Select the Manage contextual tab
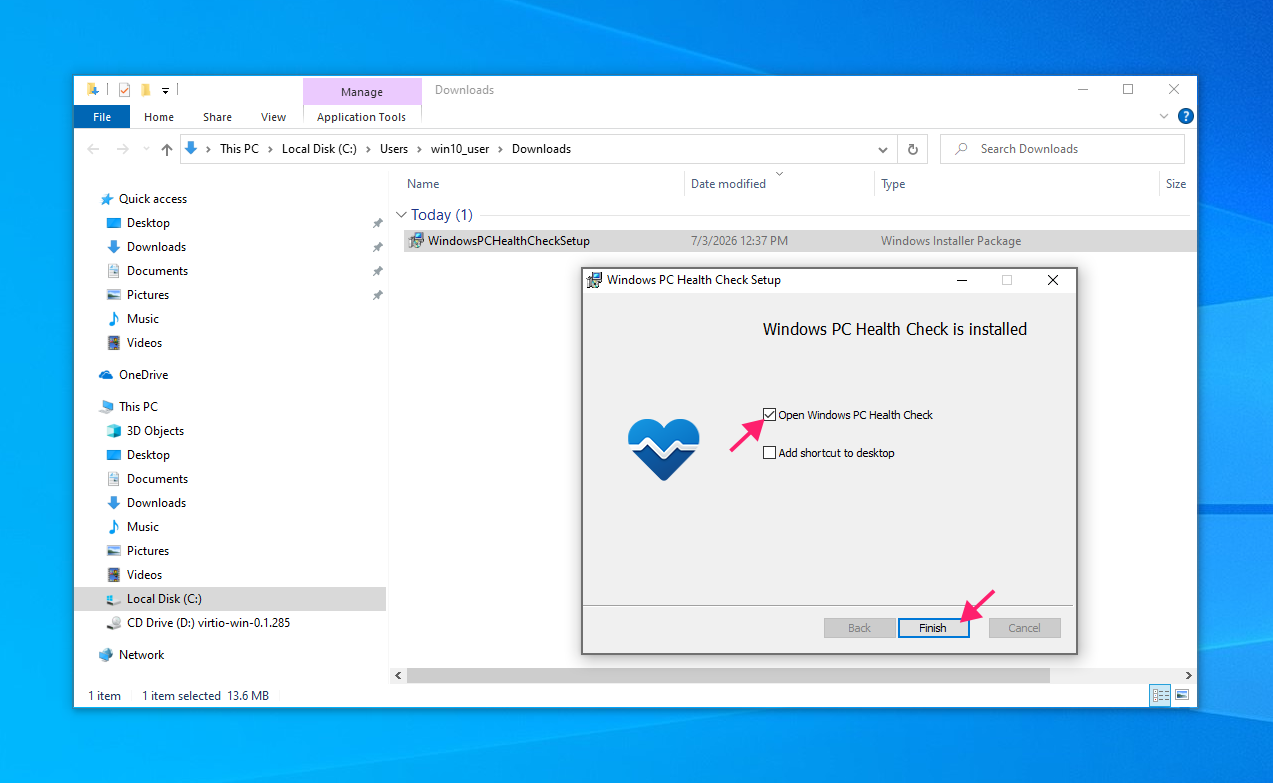The width and height of the screenshot is (1273, 783). coord(362,92)
